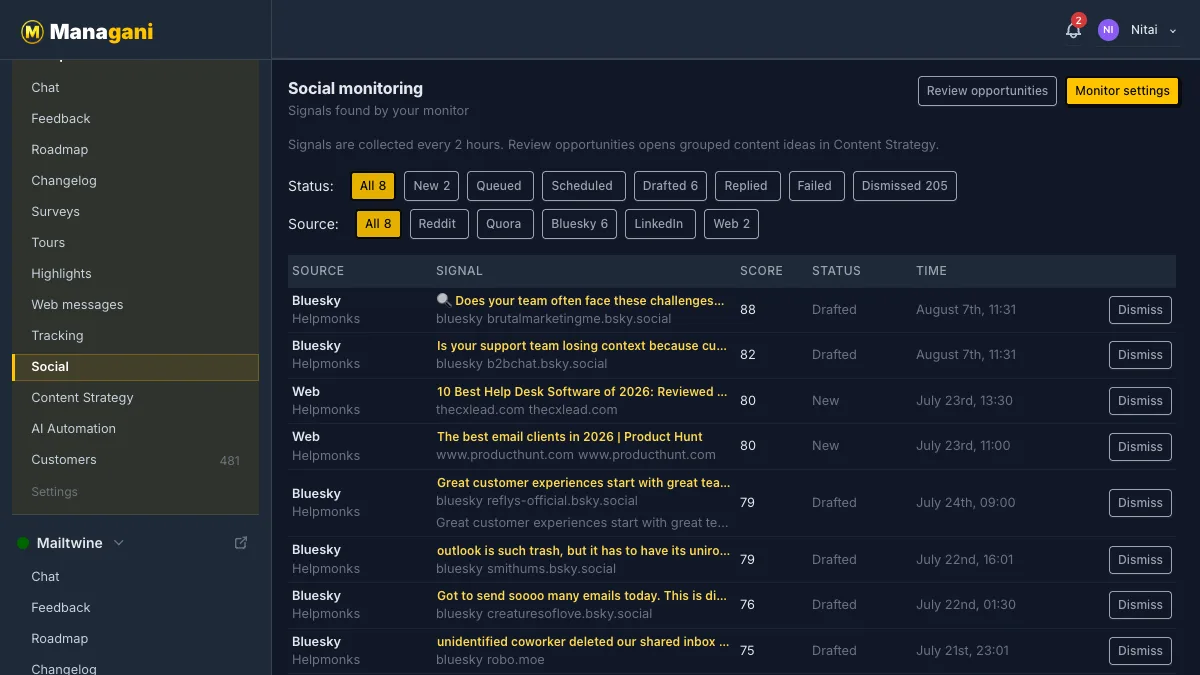
Task: Filter status by Failed
Action: click(815, 186)
